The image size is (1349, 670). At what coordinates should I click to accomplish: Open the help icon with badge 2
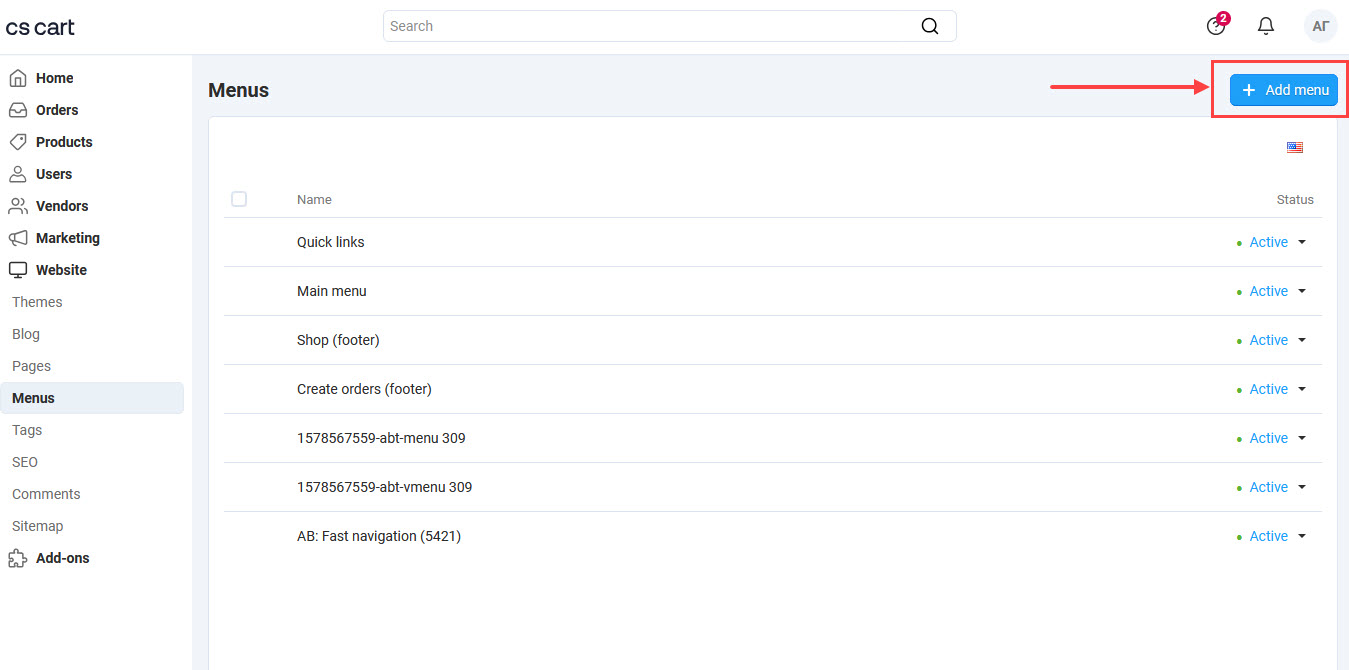1217,25
